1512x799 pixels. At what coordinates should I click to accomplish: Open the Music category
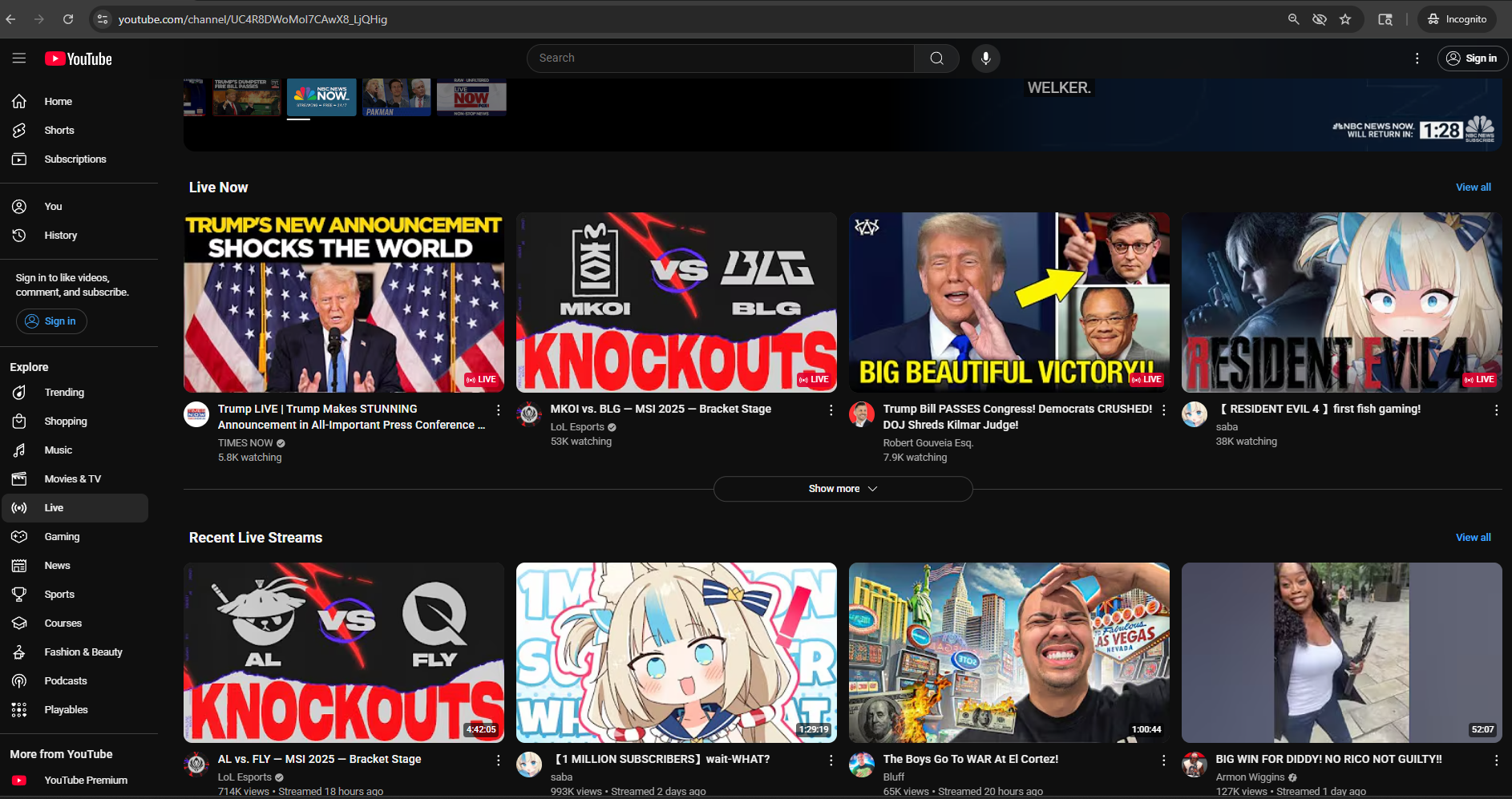pyautogui.click(x=75, y=450)
